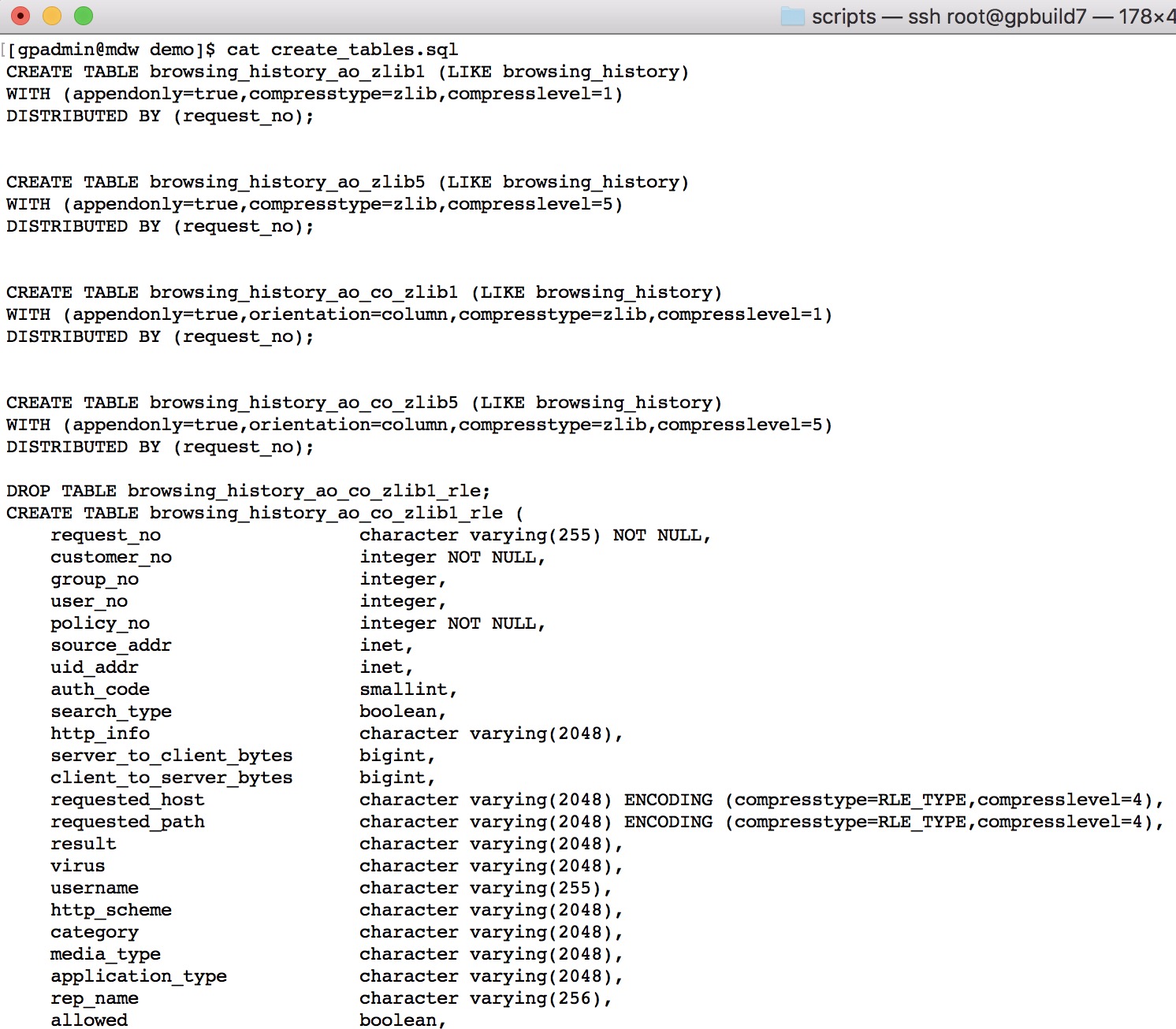Click the cat create_tables.sql command text

[339, 49]
